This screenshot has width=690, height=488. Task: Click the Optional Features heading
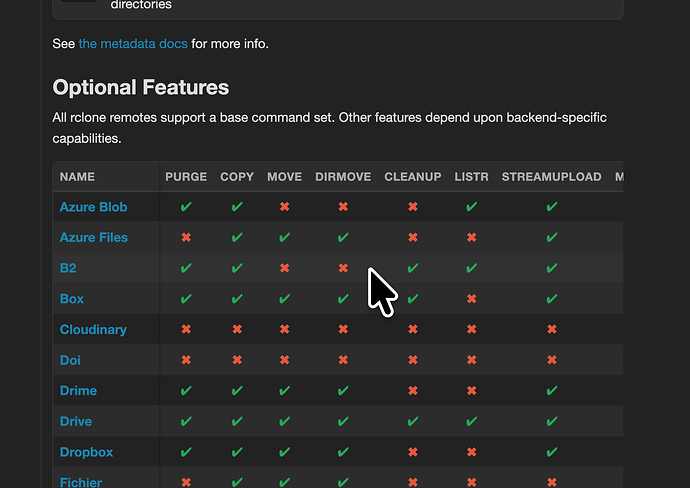click(x=141, y=87)
